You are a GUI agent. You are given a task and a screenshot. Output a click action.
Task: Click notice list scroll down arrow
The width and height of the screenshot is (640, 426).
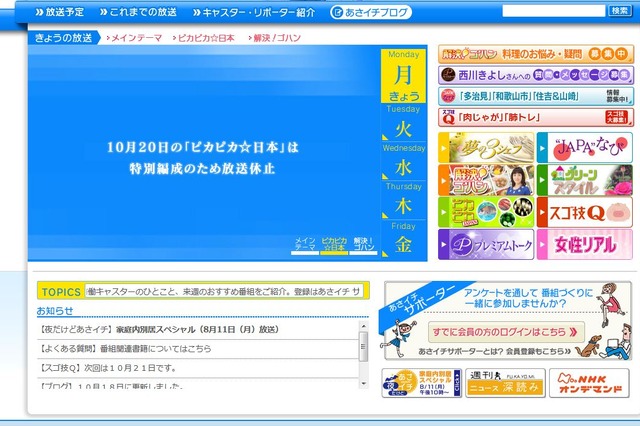tap(363, 384)
